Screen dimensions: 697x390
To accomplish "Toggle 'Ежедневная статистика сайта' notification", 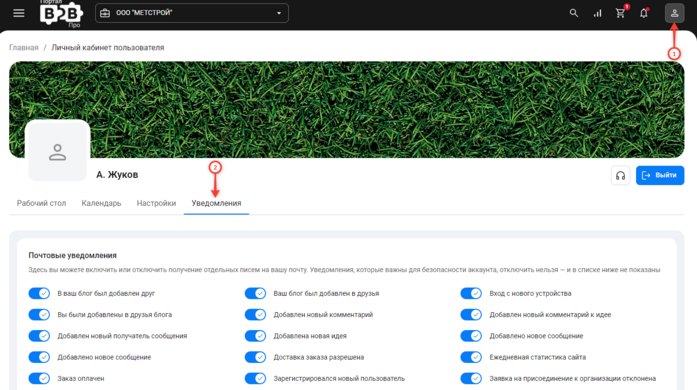I will tap(471, 357).
